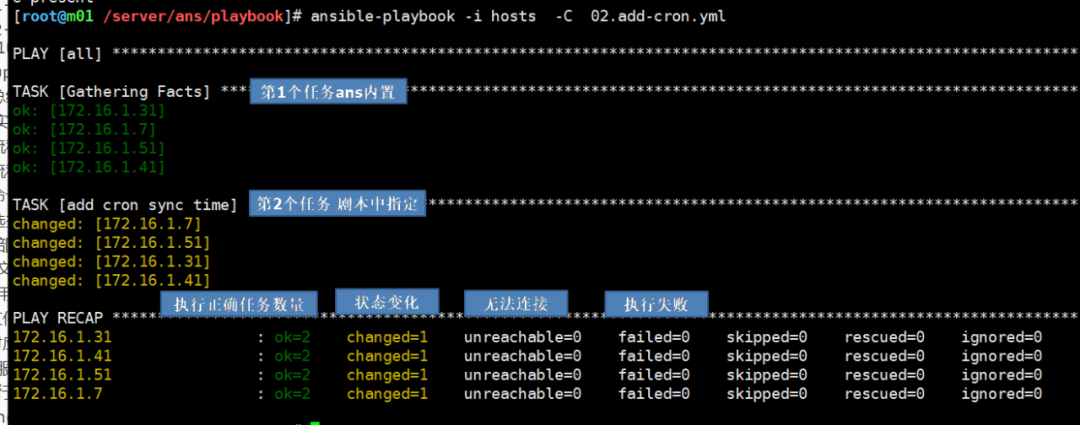Viewport: 1080px width, 425px height.
Task: Click the 'PLAY [all]' header line
Action: coord(59,53)
